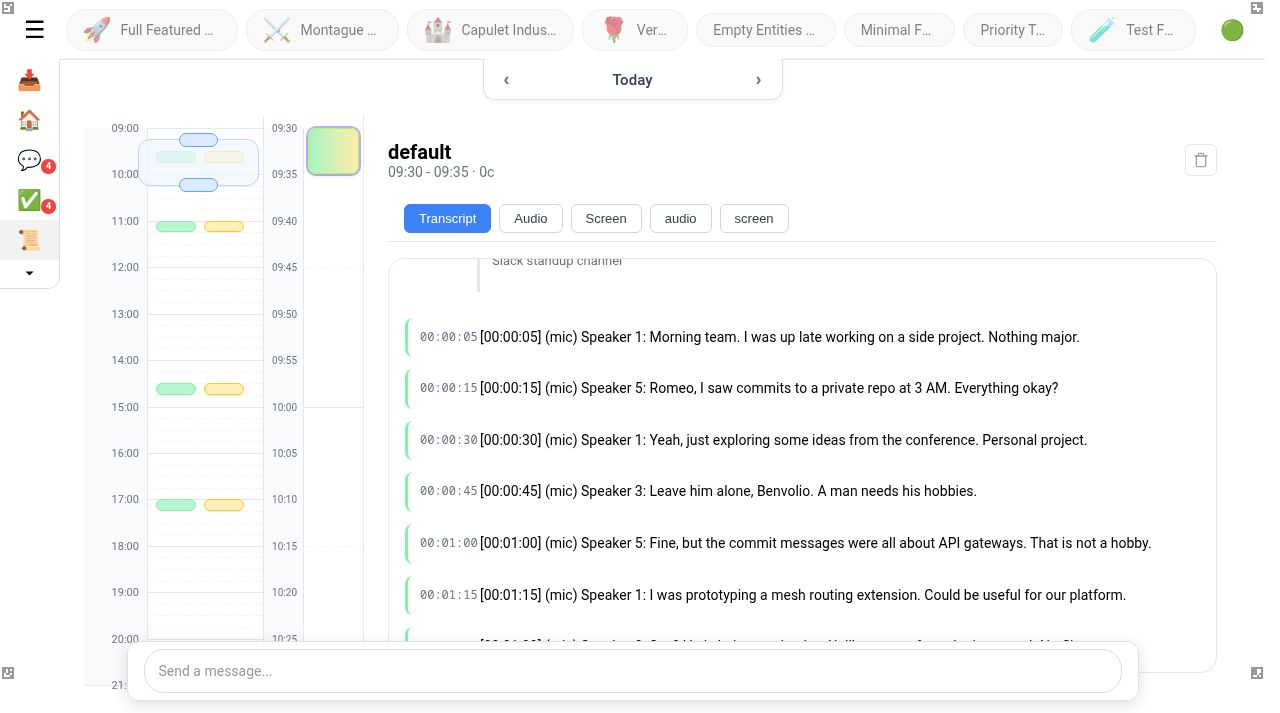Expand the sidebar with the down chevron
The height and width of the screenshot is (713, 1280).
coord(29,273)
